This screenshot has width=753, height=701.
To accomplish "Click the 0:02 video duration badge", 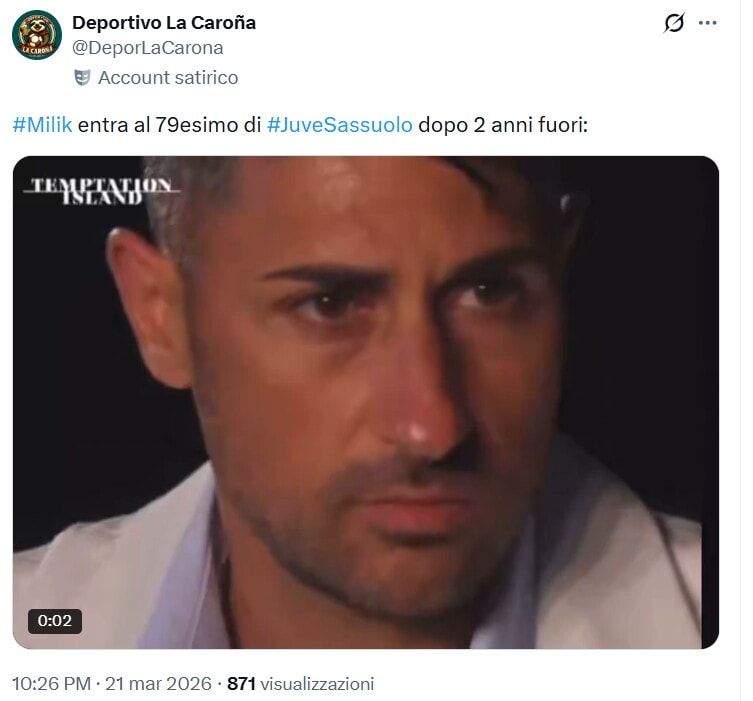I will click(55, 621).
